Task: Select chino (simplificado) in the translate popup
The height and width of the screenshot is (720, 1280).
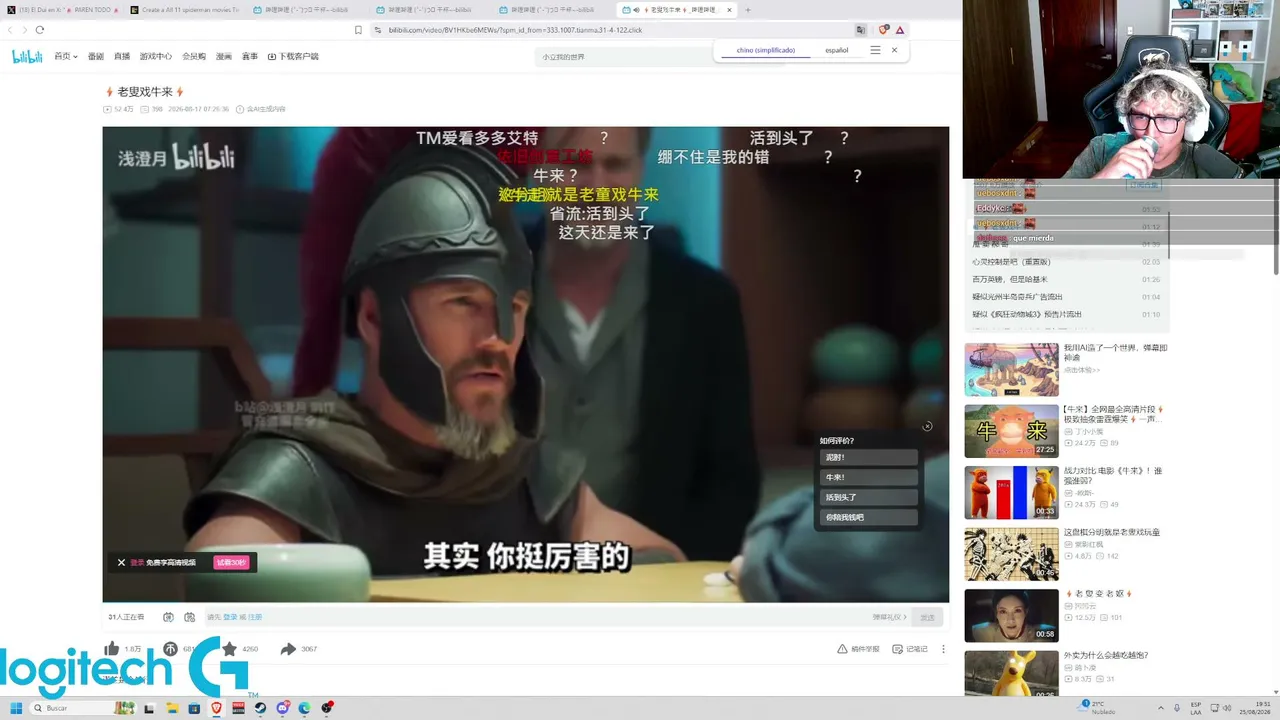Action: [x=766, y=50]
